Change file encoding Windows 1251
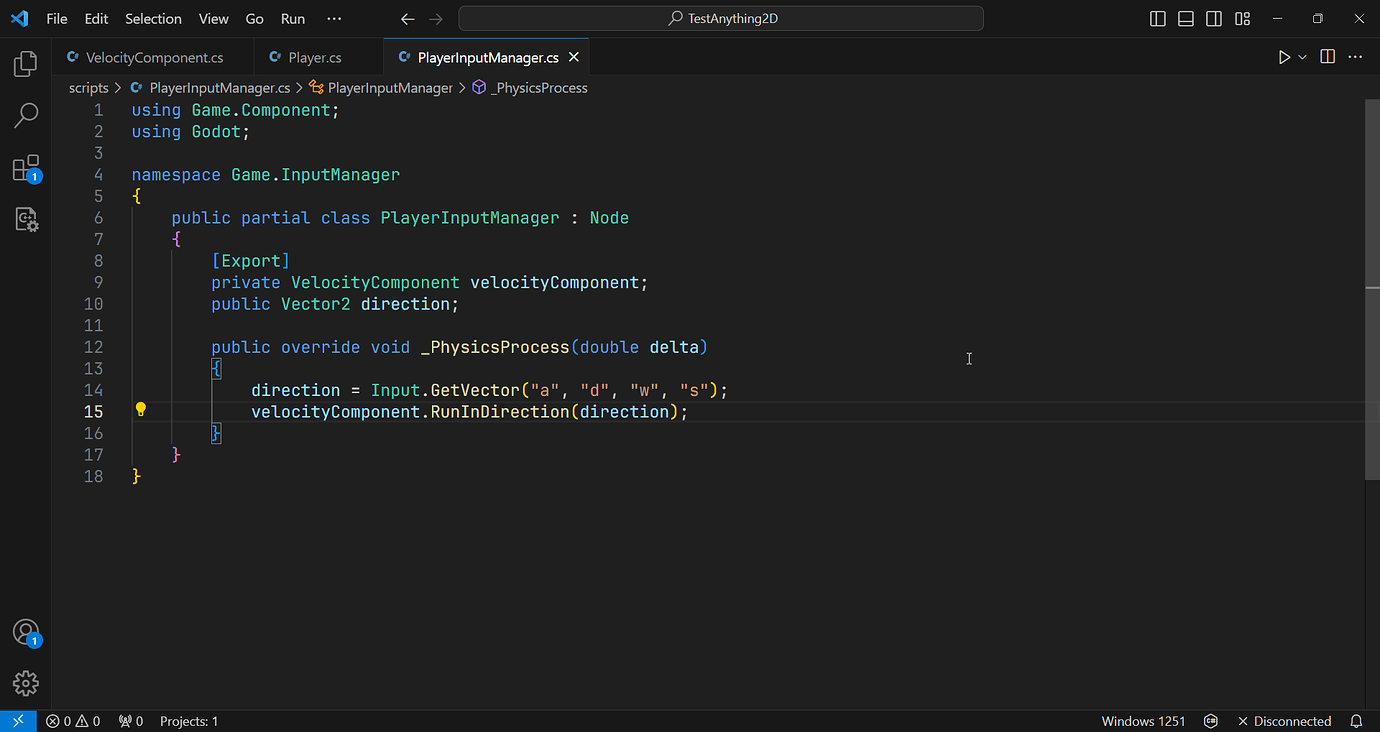The height and width of the screenshot is (732, 1380). coord(1143,721)
